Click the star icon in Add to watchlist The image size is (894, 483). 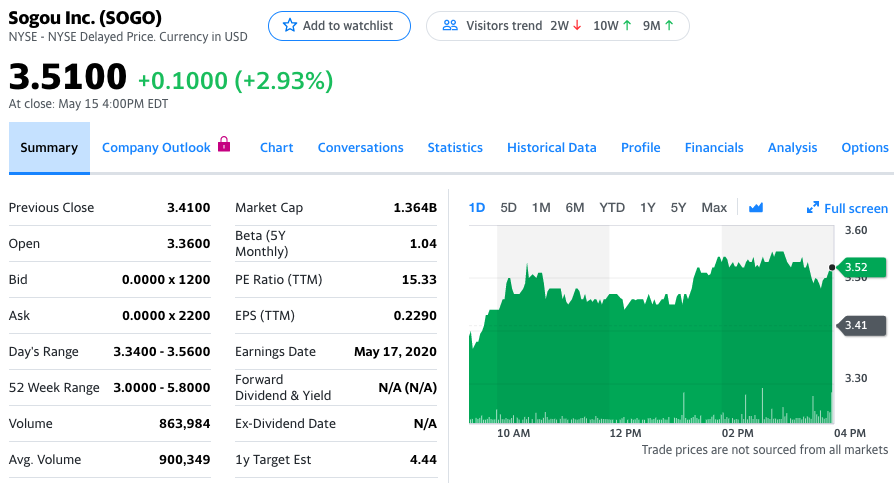pos(290,25)
